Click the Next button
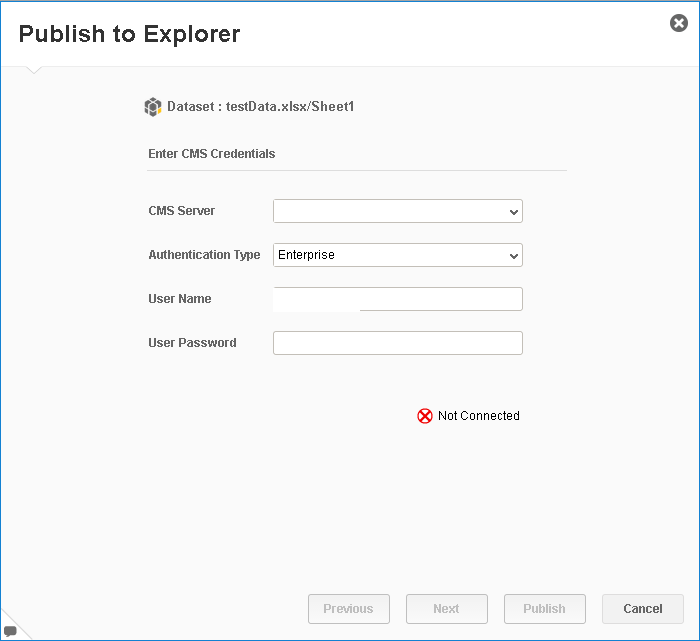The height and width of the screenshot is (641, 700). click(x=446, y=609)
